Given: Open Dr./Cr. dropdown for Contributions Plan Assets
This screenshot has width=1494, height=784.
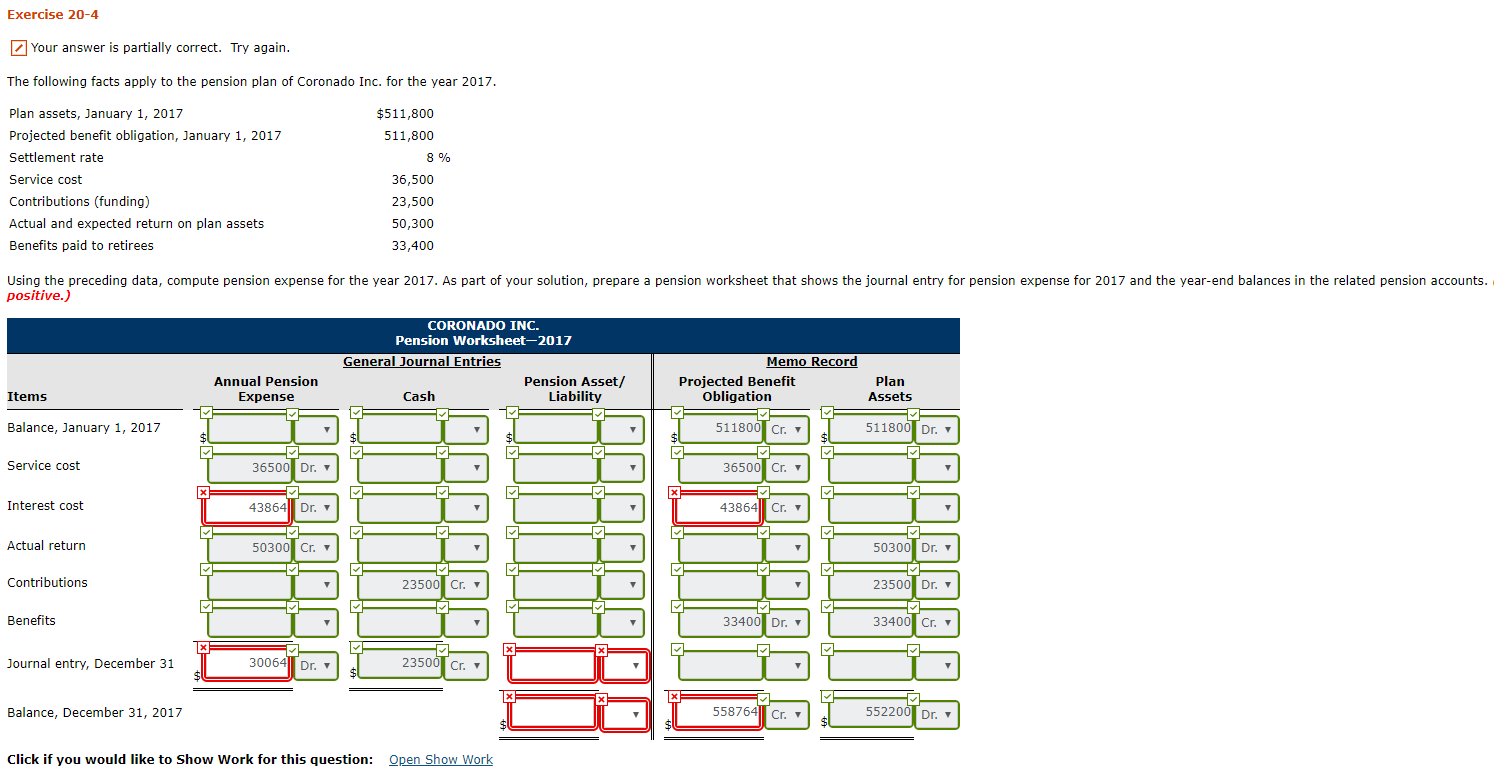Looking at the screenshot, I should click(937, 585).
